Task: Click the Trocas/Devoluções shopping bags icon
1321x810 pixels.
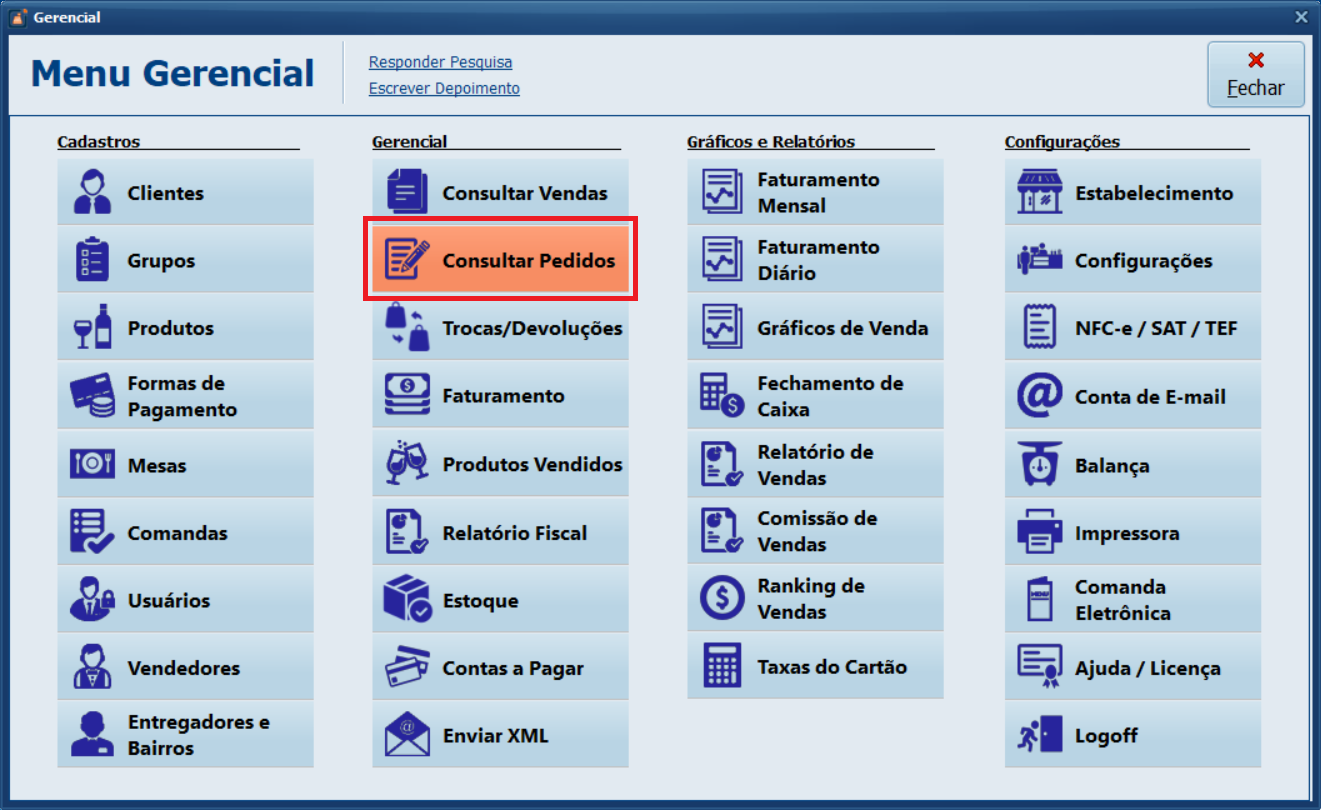Action: pos(407,328)
